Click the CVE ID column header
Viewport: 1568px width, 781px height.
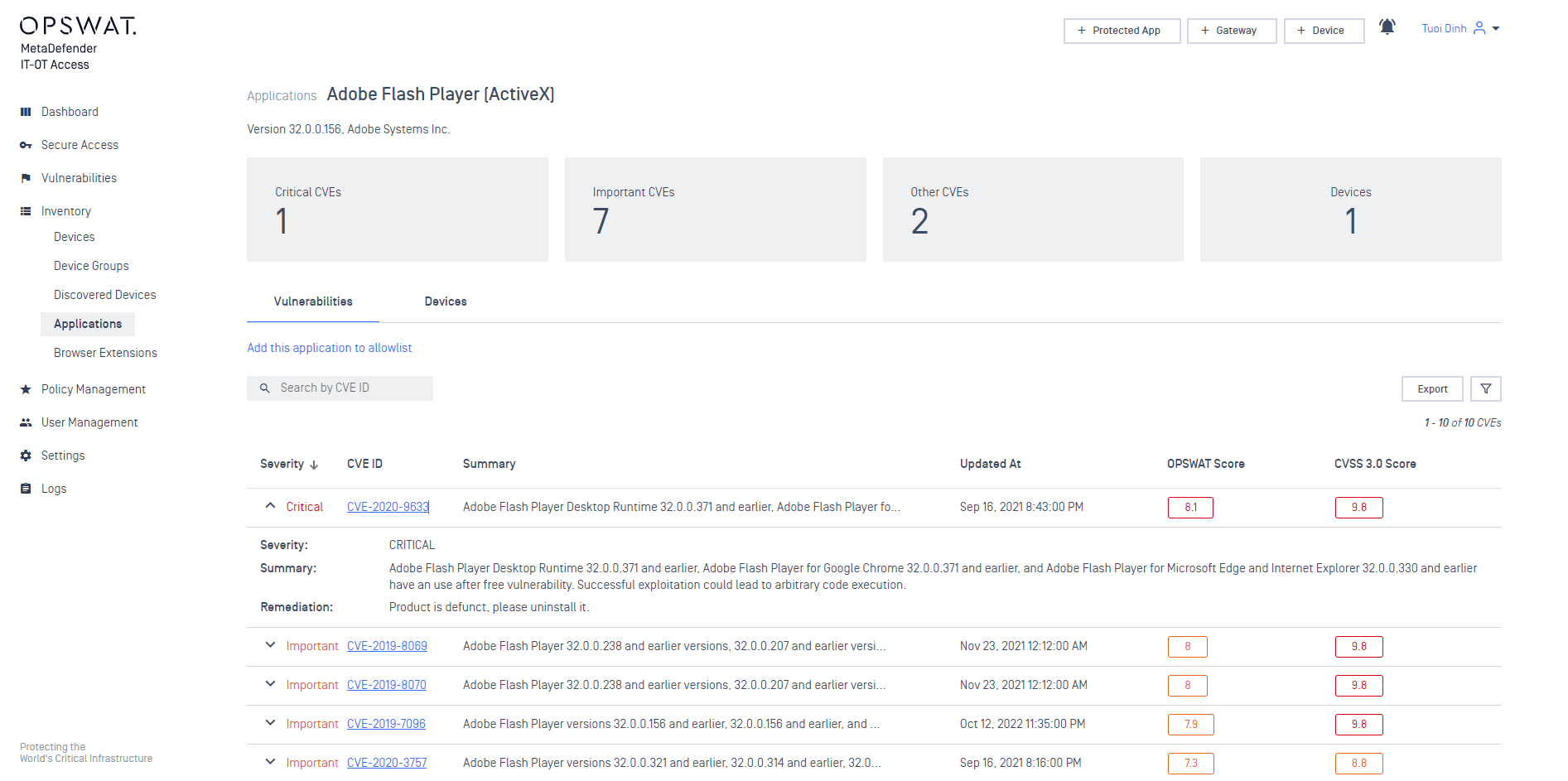tap(364, 464)
